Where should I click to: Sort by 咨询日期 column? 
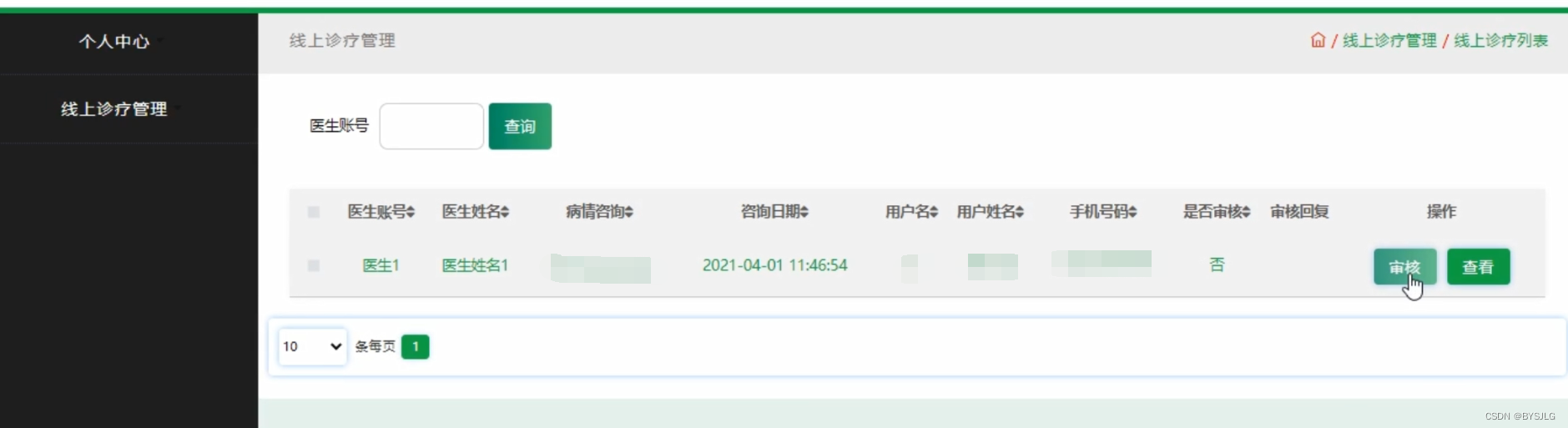coord(775,212)
